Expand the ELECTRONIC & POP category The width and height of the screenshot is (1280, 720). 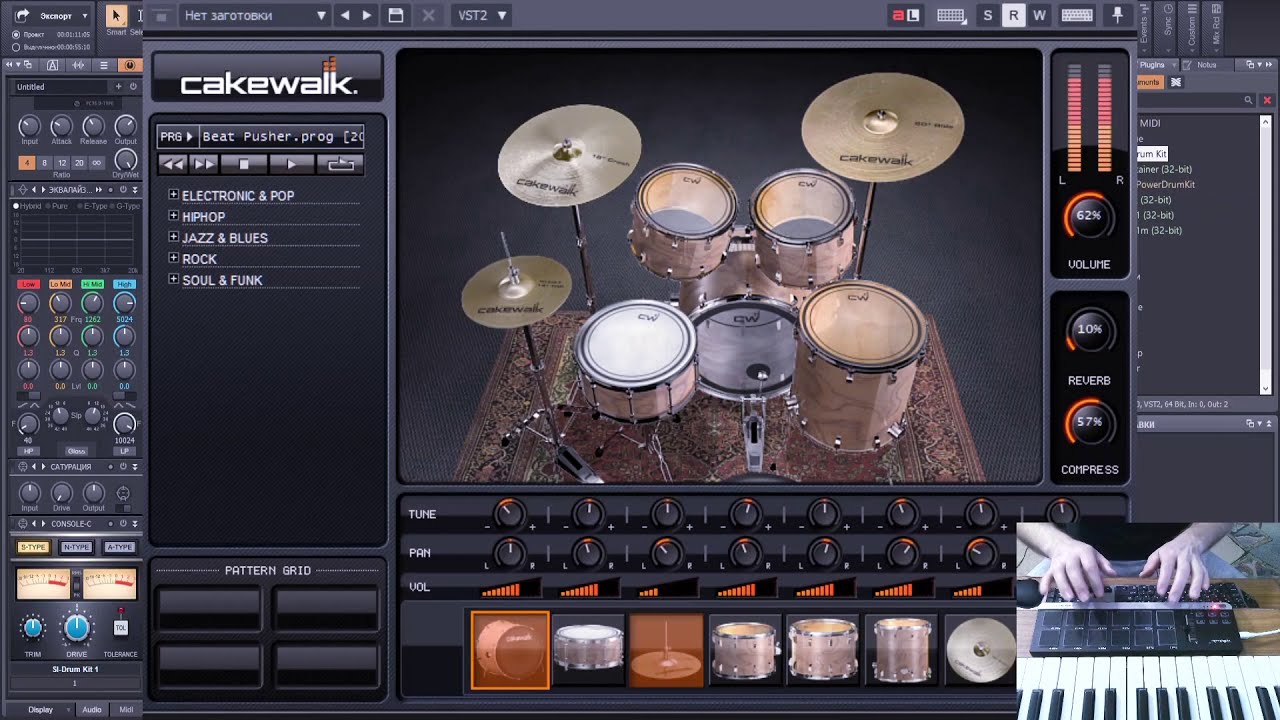[x=174, y=195]
